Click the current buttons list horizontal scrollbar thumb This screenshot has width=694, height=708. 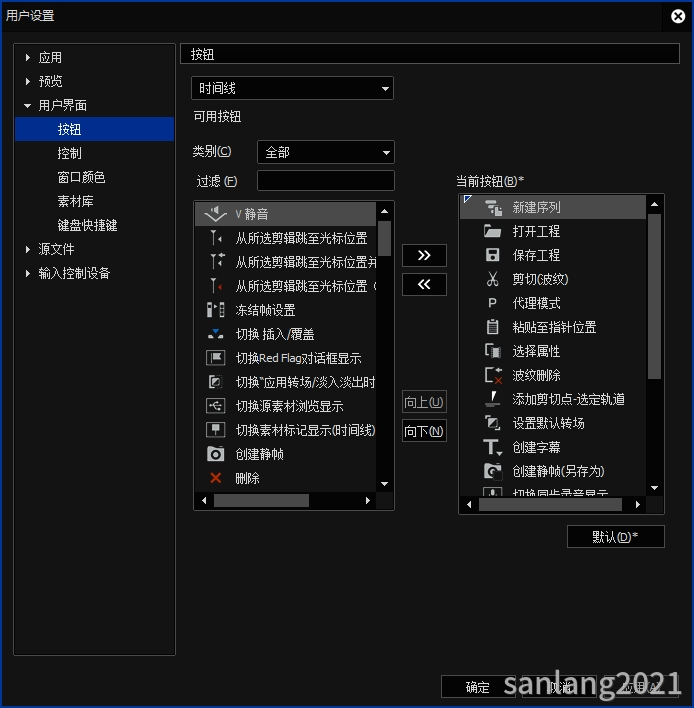(550, 505)
